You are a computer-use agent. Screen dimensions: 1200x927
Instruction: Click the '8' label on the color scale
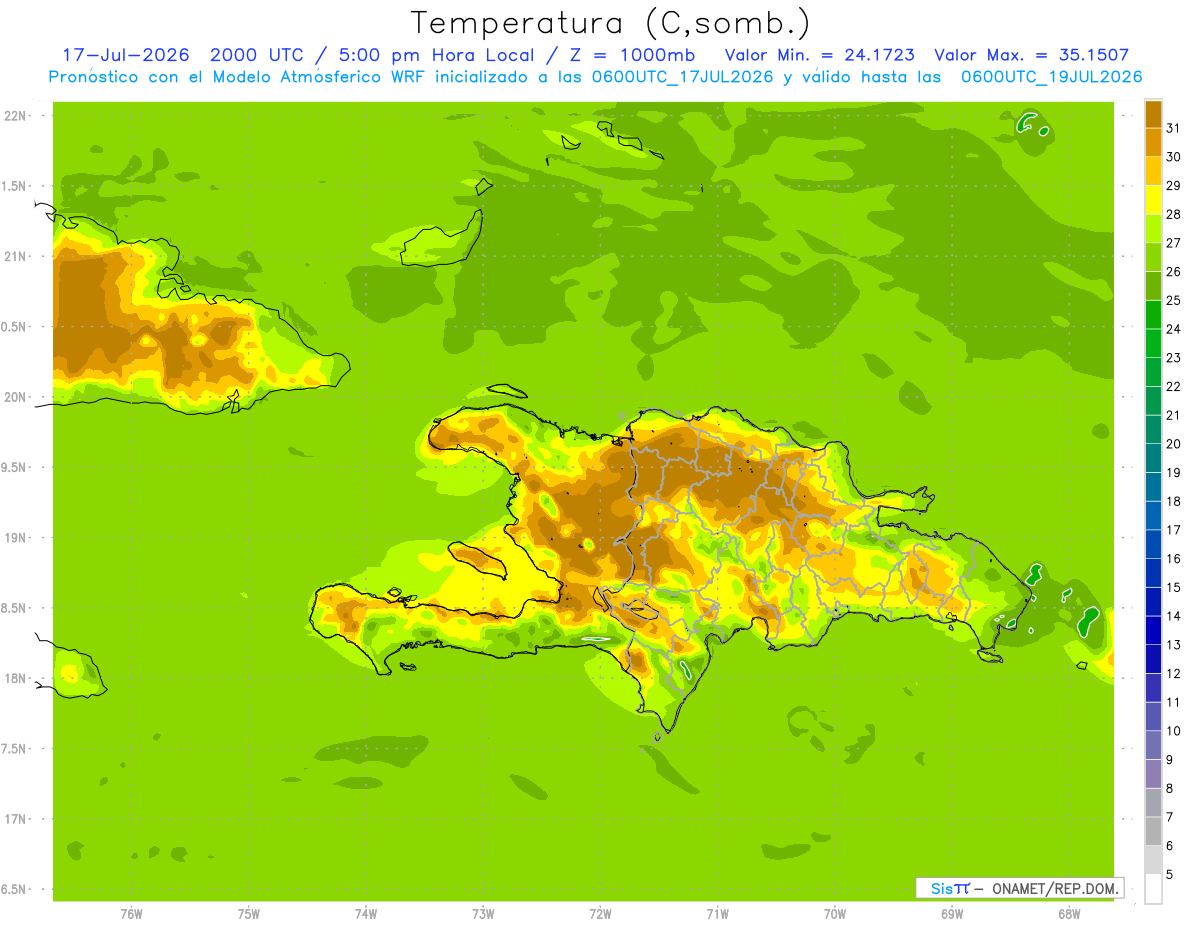(x=1170, y=788)
